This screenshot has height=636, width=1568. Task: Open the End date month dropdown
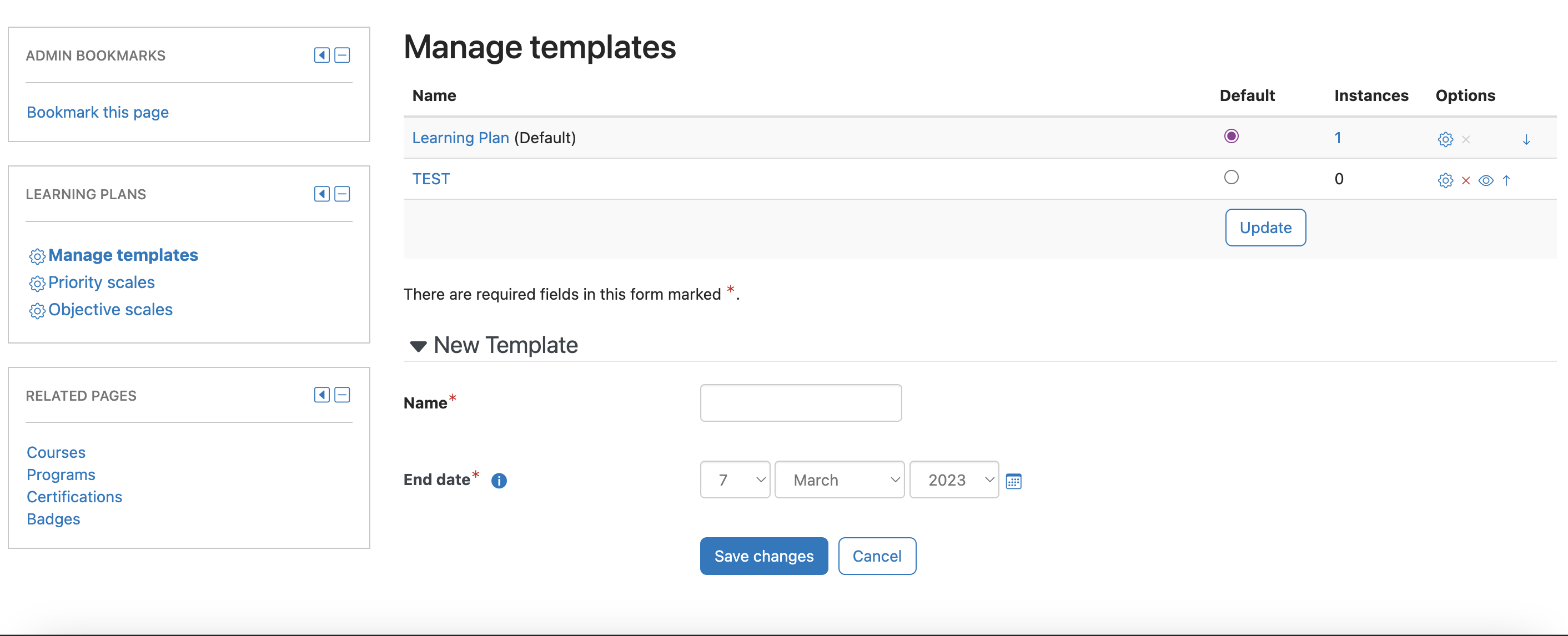coord(840,479)
